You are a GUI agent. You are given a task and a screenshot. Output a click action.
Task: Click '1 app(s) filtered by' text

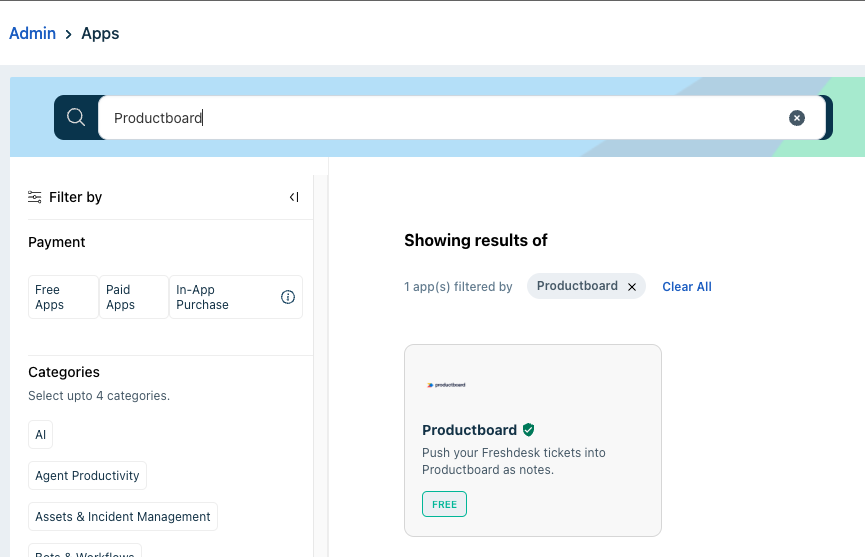458,287
